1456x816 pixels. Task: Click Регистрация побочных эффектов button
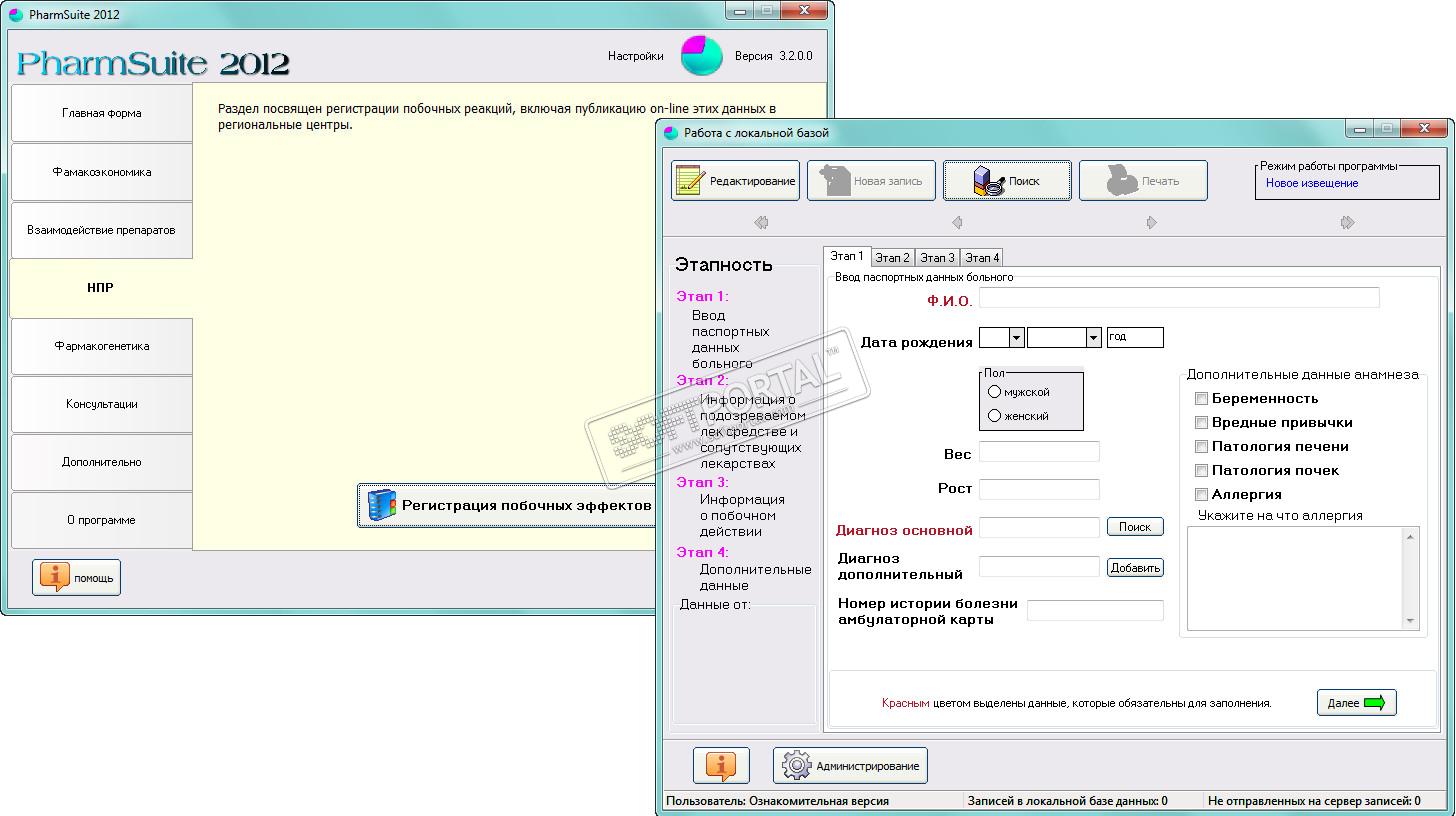click(507, 505)
